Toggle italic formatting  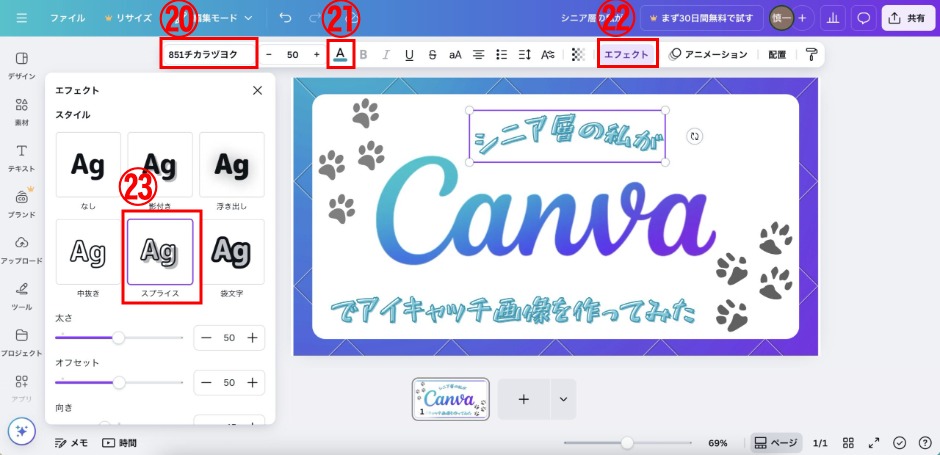(386, 55)
